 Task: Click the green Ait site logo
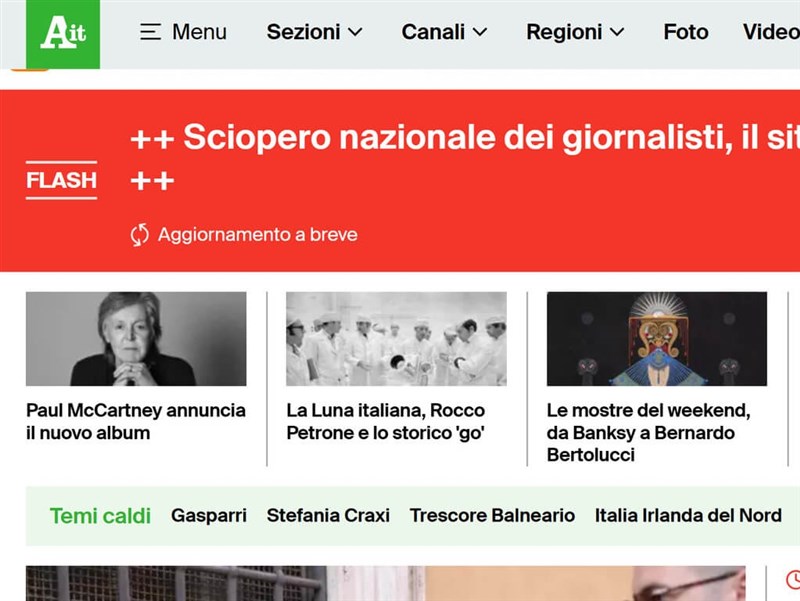pyautogui.click(x=62, y=33)
